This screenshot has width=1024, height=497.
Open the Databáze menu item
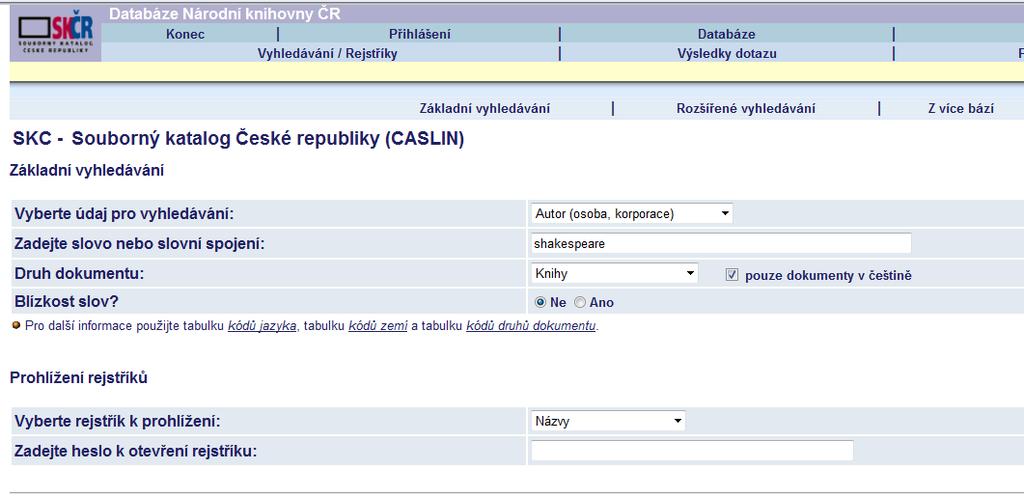pos(726,35)
